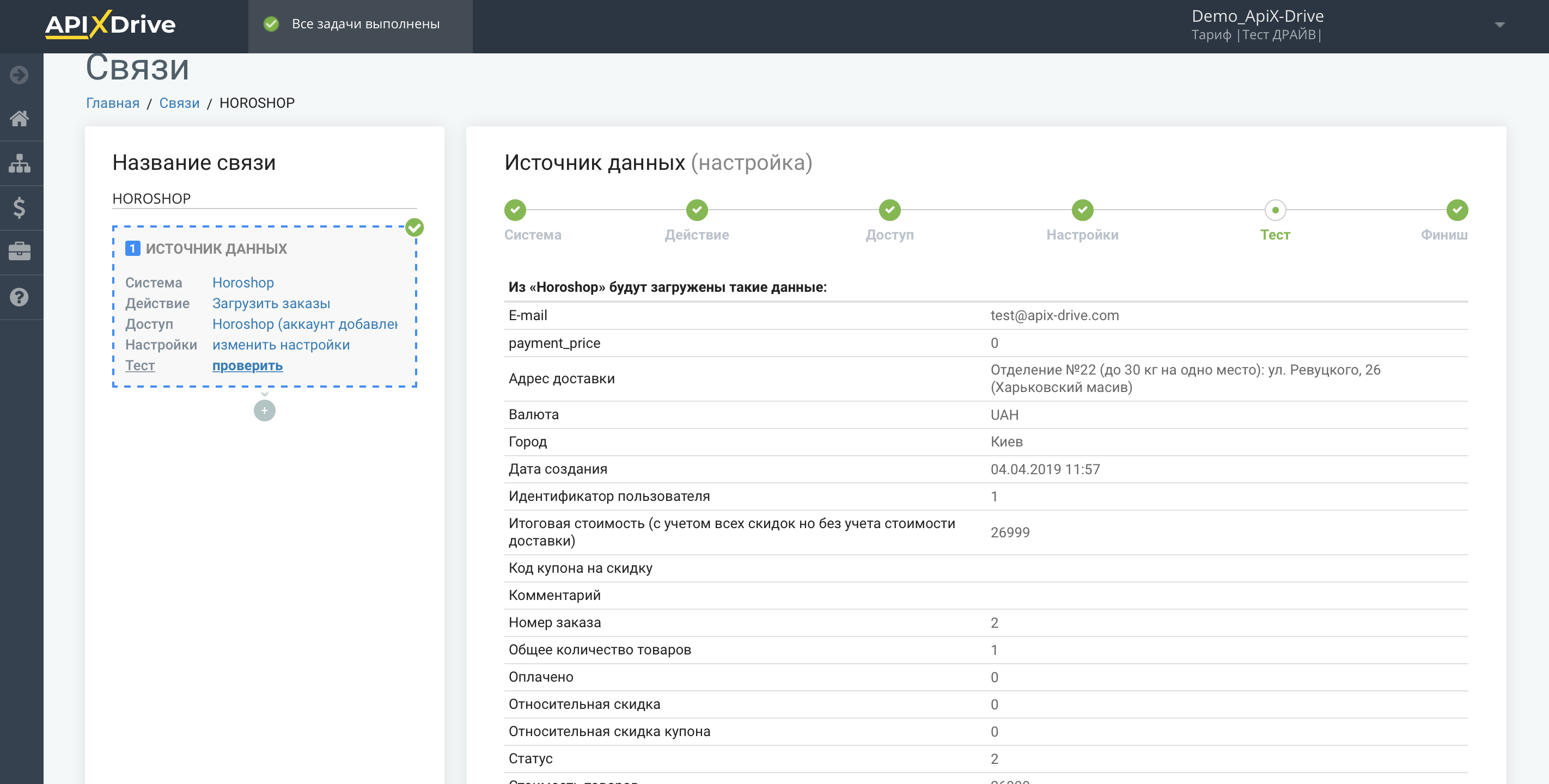Image resolution: width=1549 pixels, height=784 pixels.
Task: Click the Horoshop system link
Action: pyautogui.click(x=243, y=283)
